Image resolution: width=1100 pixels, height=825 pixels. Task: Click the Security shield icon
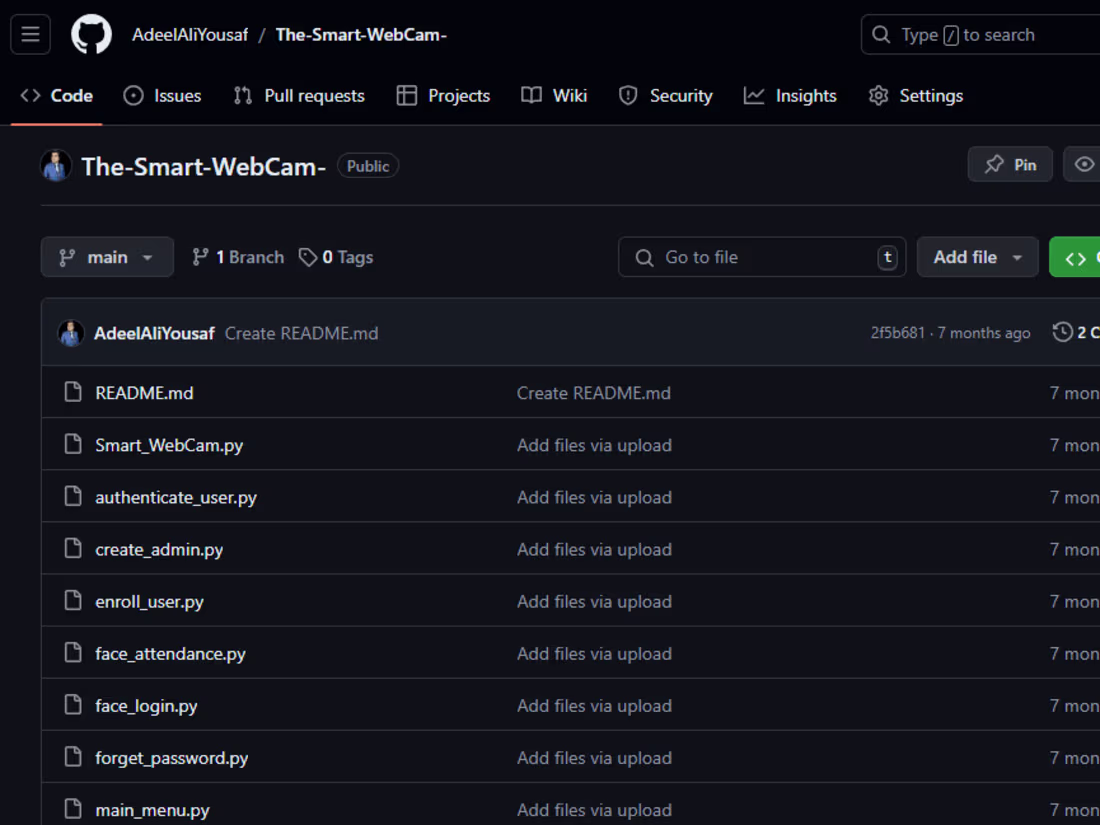628,95
